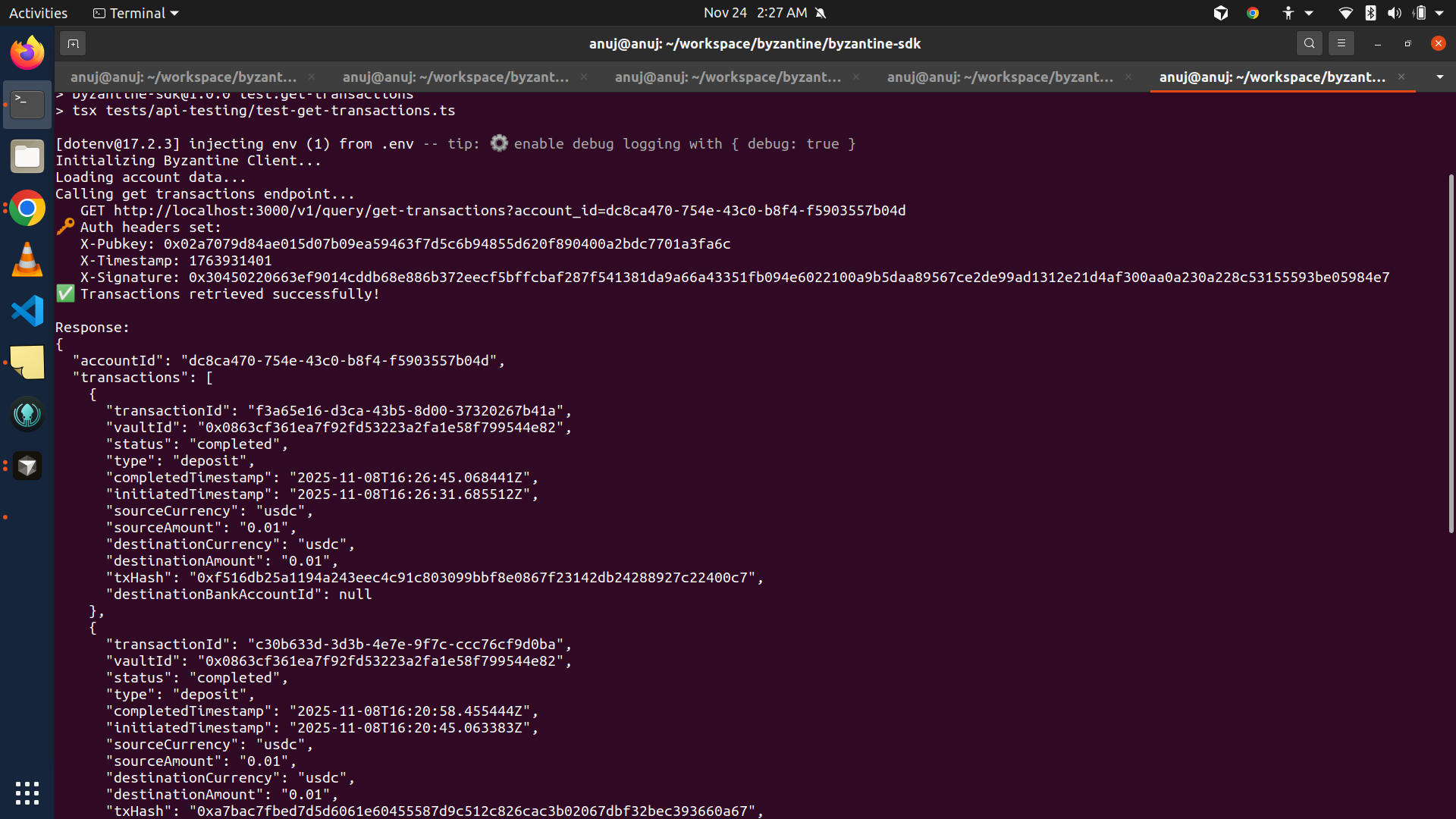Show applications grid
The height and width of the screenshot is (819, 1456).
27,793
